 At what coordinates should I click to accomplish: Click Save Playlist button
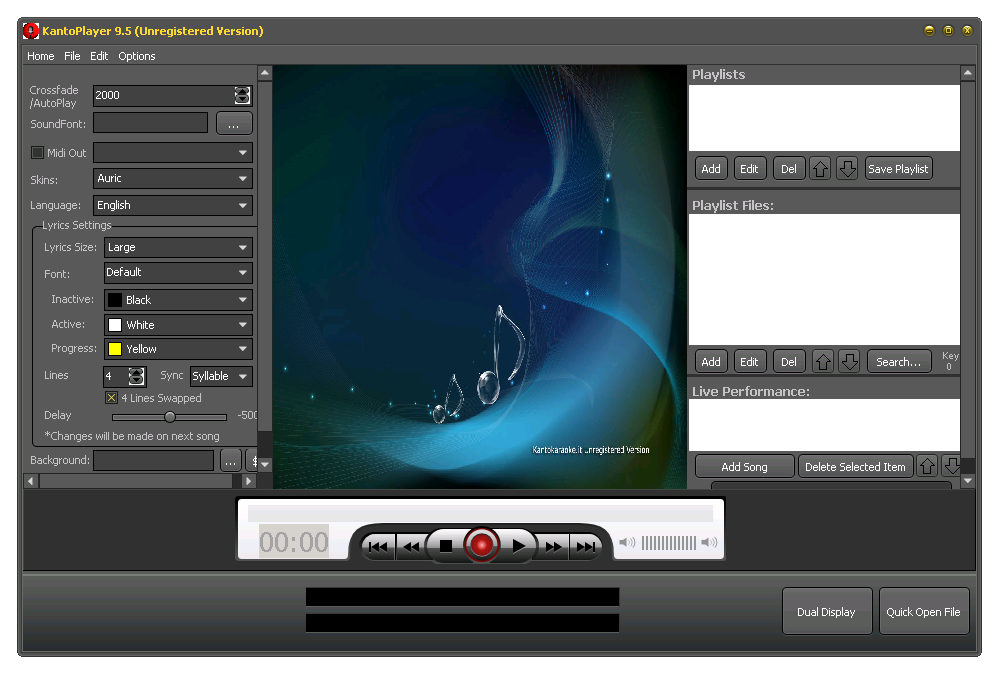[898, 169]
